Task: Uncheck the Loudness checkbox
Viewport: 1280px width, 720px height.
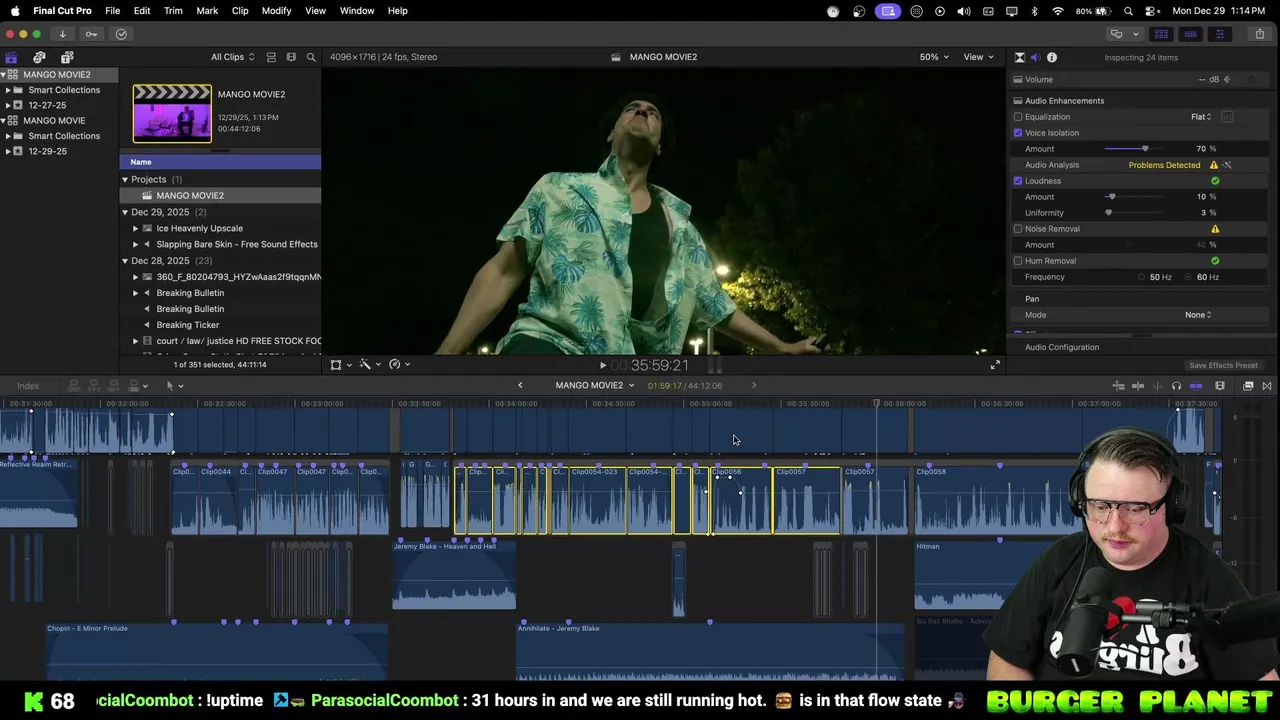Action: click(1018, 181)
